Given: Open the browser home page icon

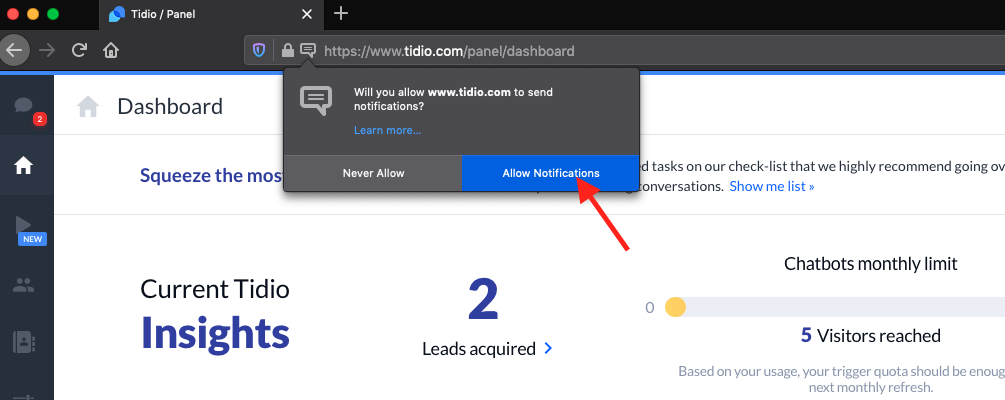Looking at the screenshot, I should [112, 50].
